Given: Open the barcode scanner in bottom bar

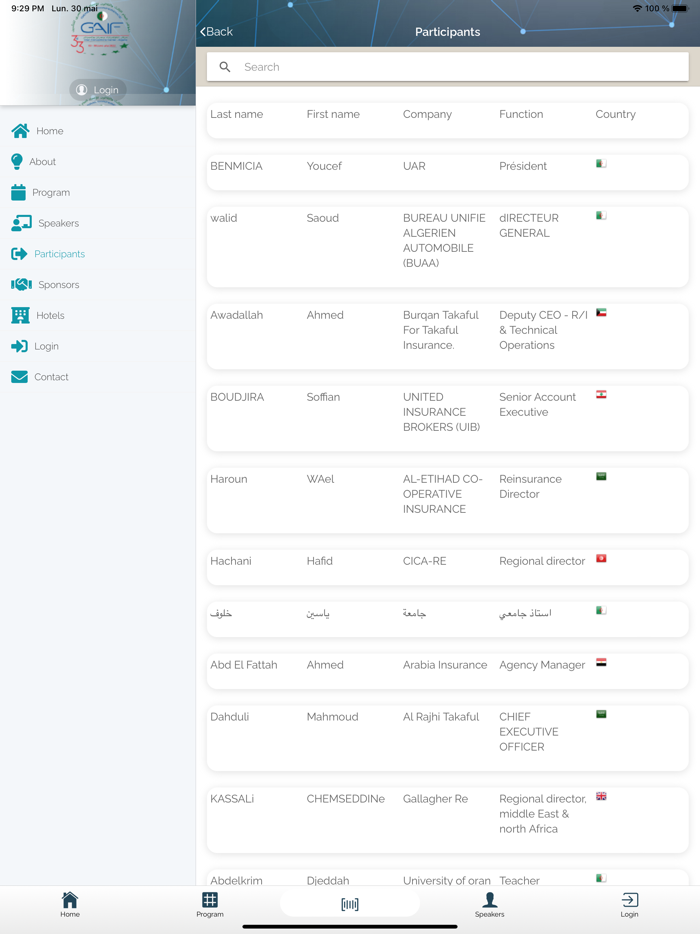Looking at the screenshot, I should pyautogui.click(x=350, y=905).
